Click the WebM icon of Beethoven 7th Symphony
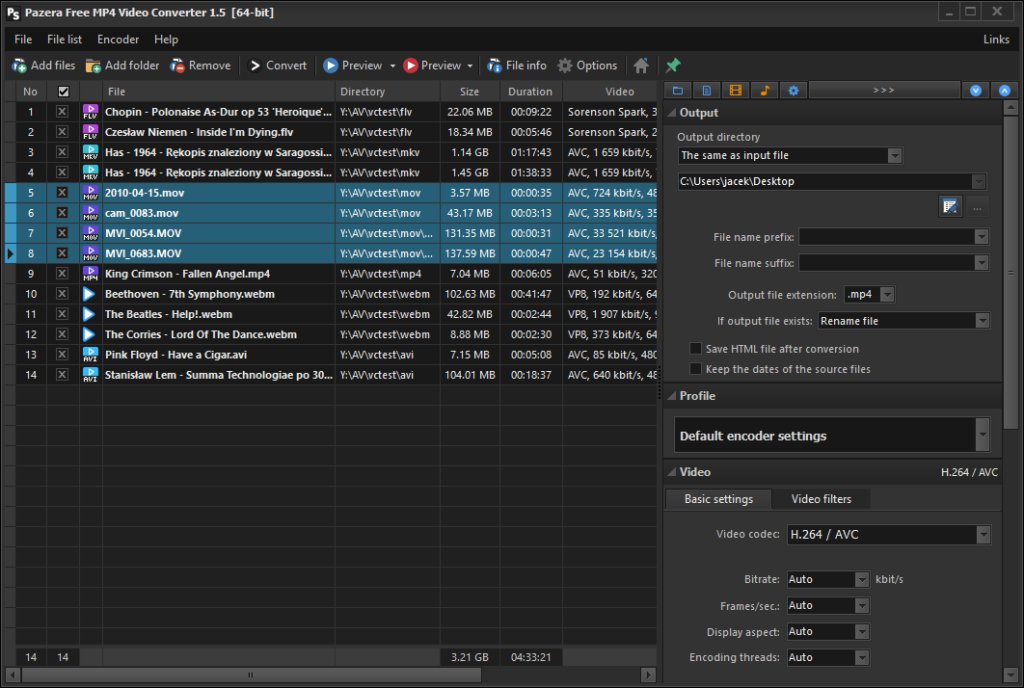Screen dimensions: 1024x688 tap(89, 294)
